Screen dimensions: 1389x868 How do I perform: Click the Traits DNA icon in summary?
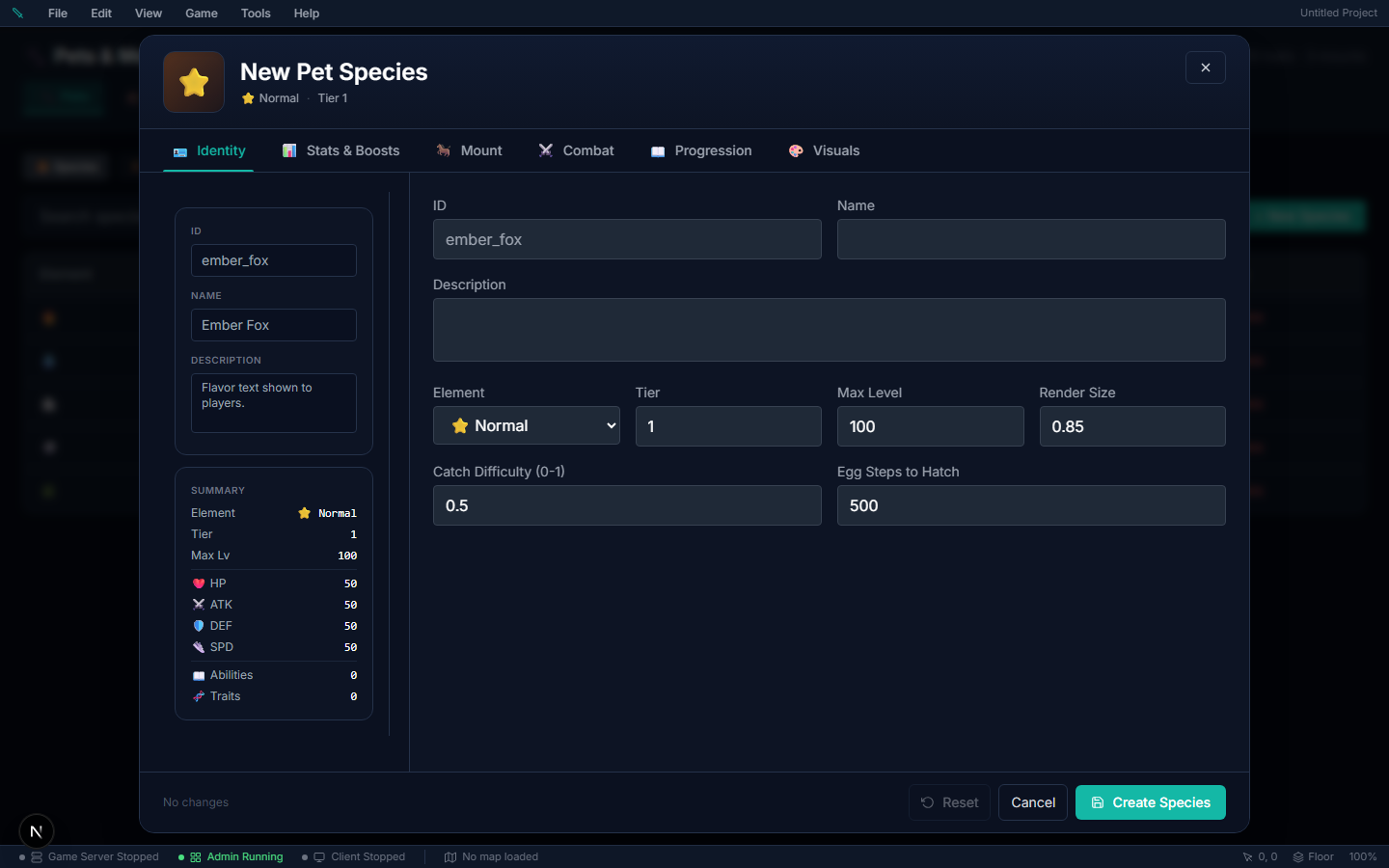click(x=199, y=696)
